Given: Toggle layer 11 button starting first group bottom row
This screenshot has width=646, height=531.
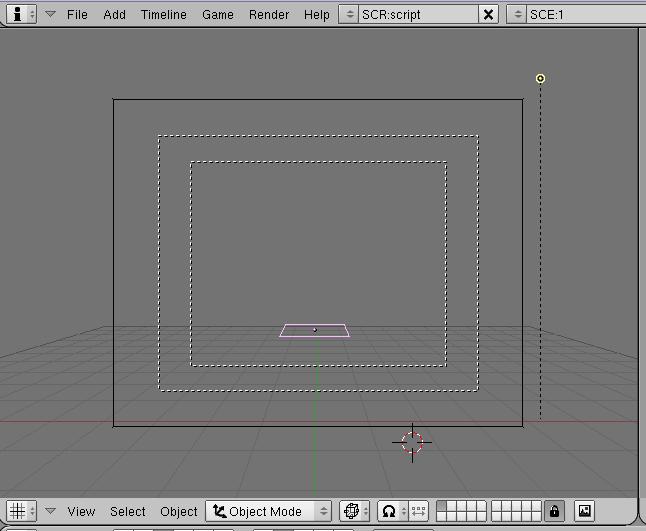Looking at the screenshot, I should (441, 516).
